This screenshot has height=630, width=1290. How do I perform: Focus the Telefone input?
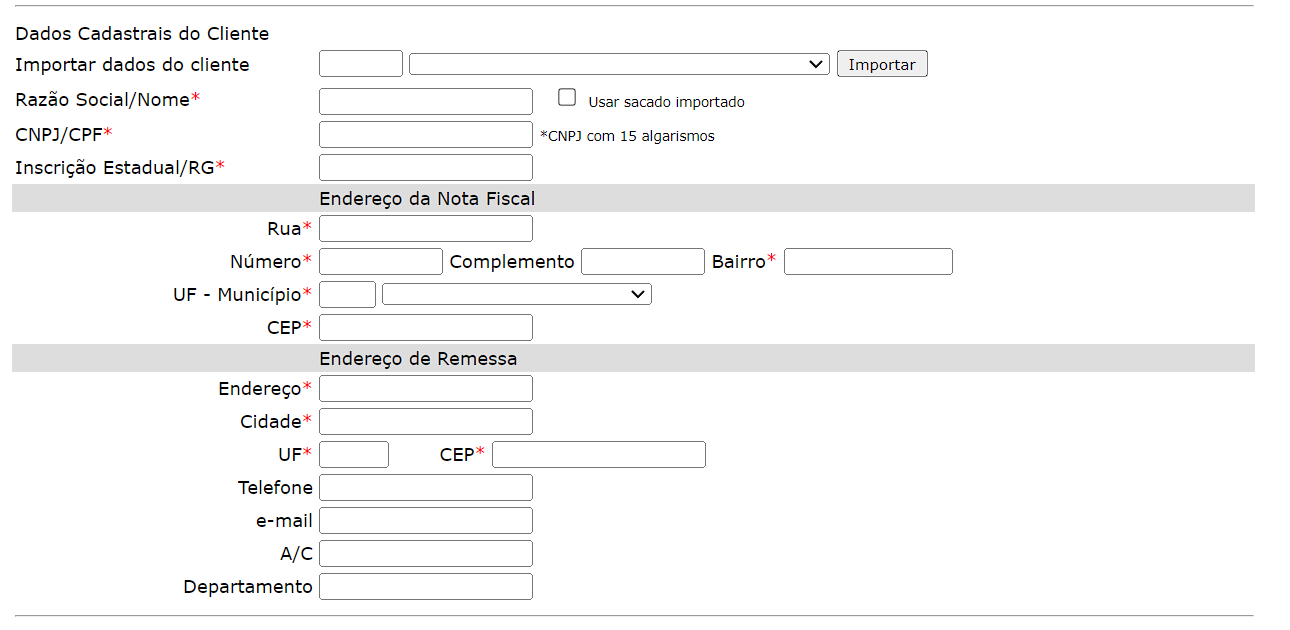(x=425, y=488)
